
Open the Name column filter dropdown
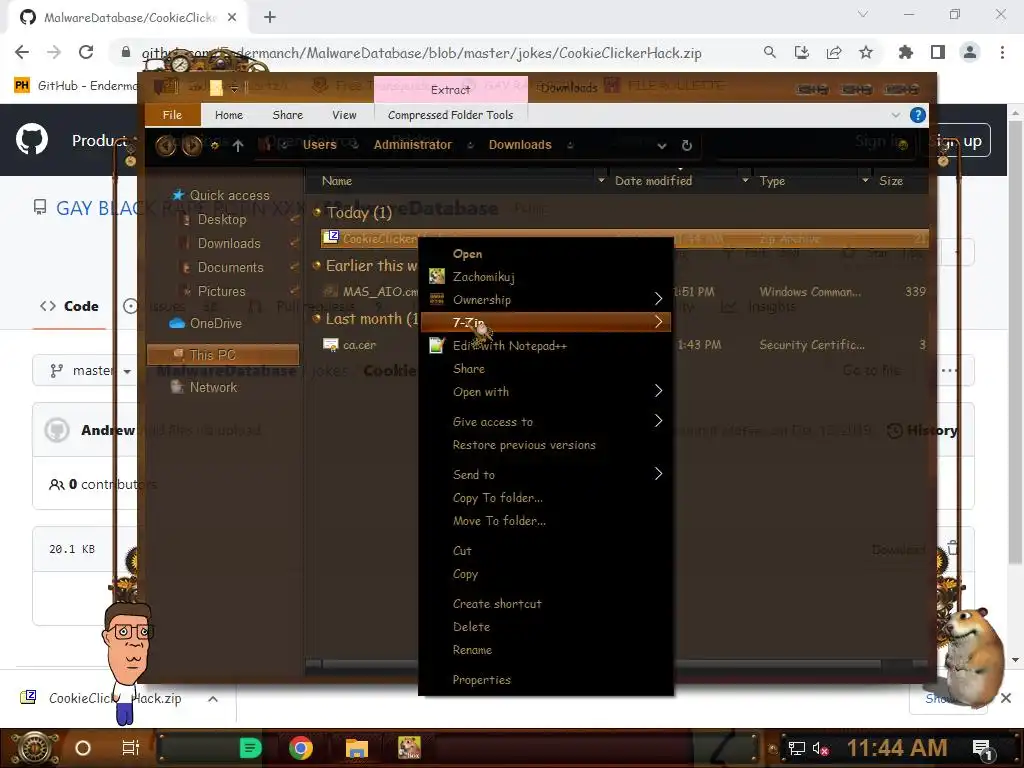pos(601,180)
